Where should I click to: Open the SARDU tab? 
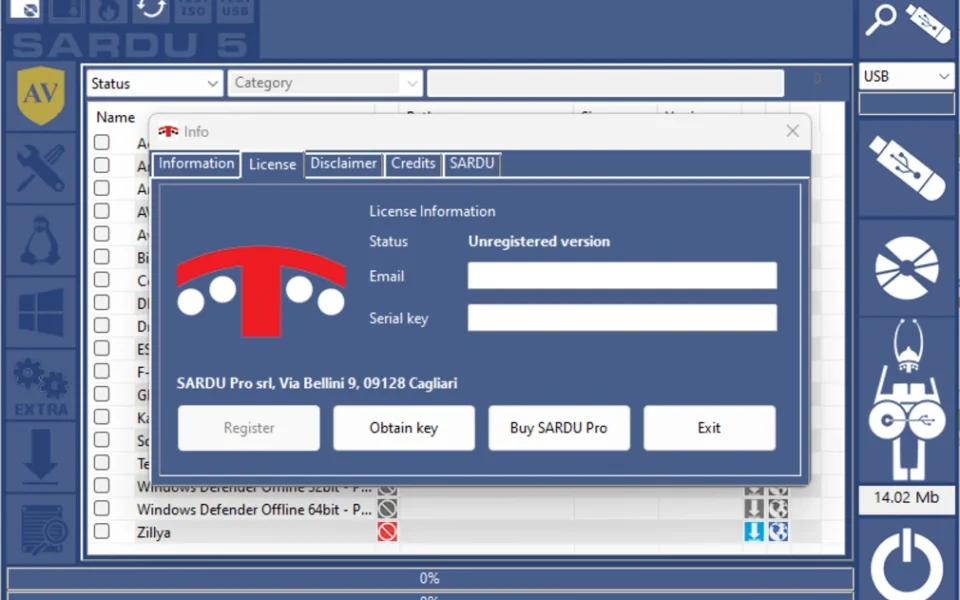[x=472, y=163]
